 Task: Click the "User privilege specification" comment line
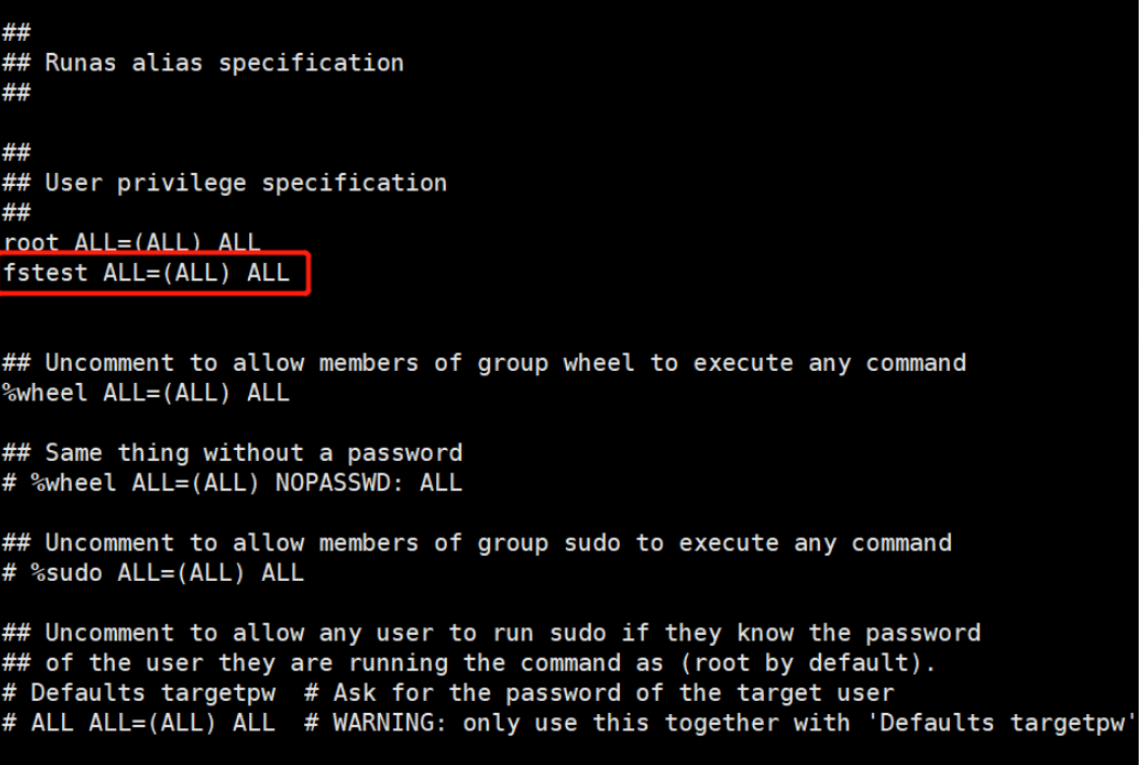[245, 183]
